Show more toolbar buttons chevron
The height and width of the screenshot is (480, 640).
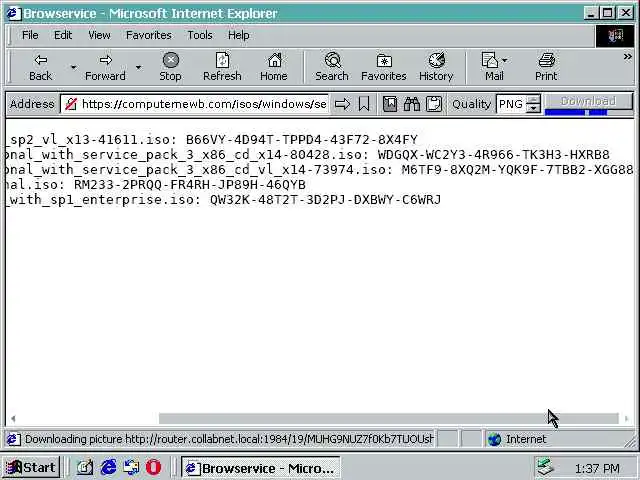(627, 57)
